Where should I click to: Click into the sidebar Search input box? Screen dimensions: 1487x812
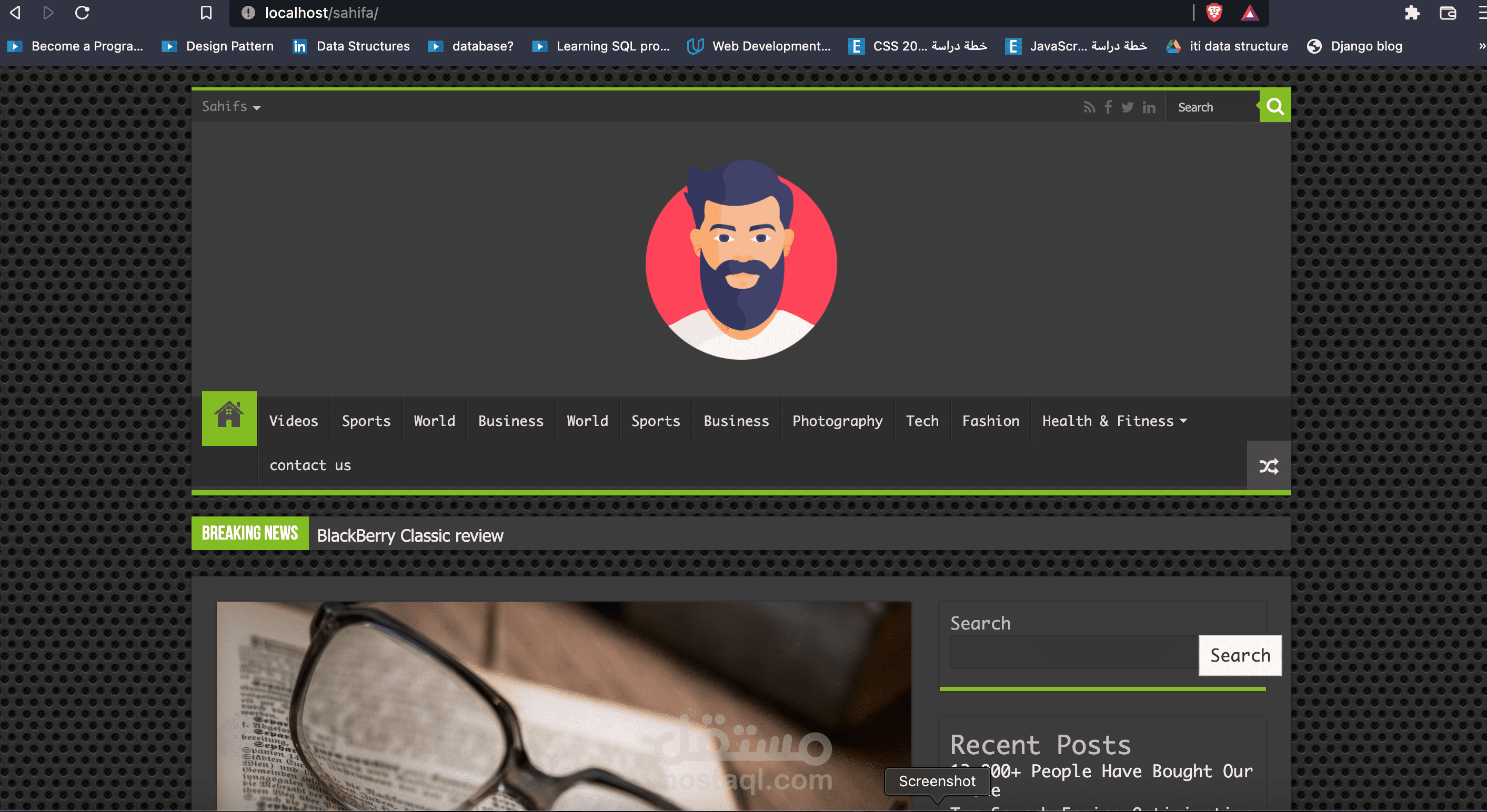point(1074,652)
